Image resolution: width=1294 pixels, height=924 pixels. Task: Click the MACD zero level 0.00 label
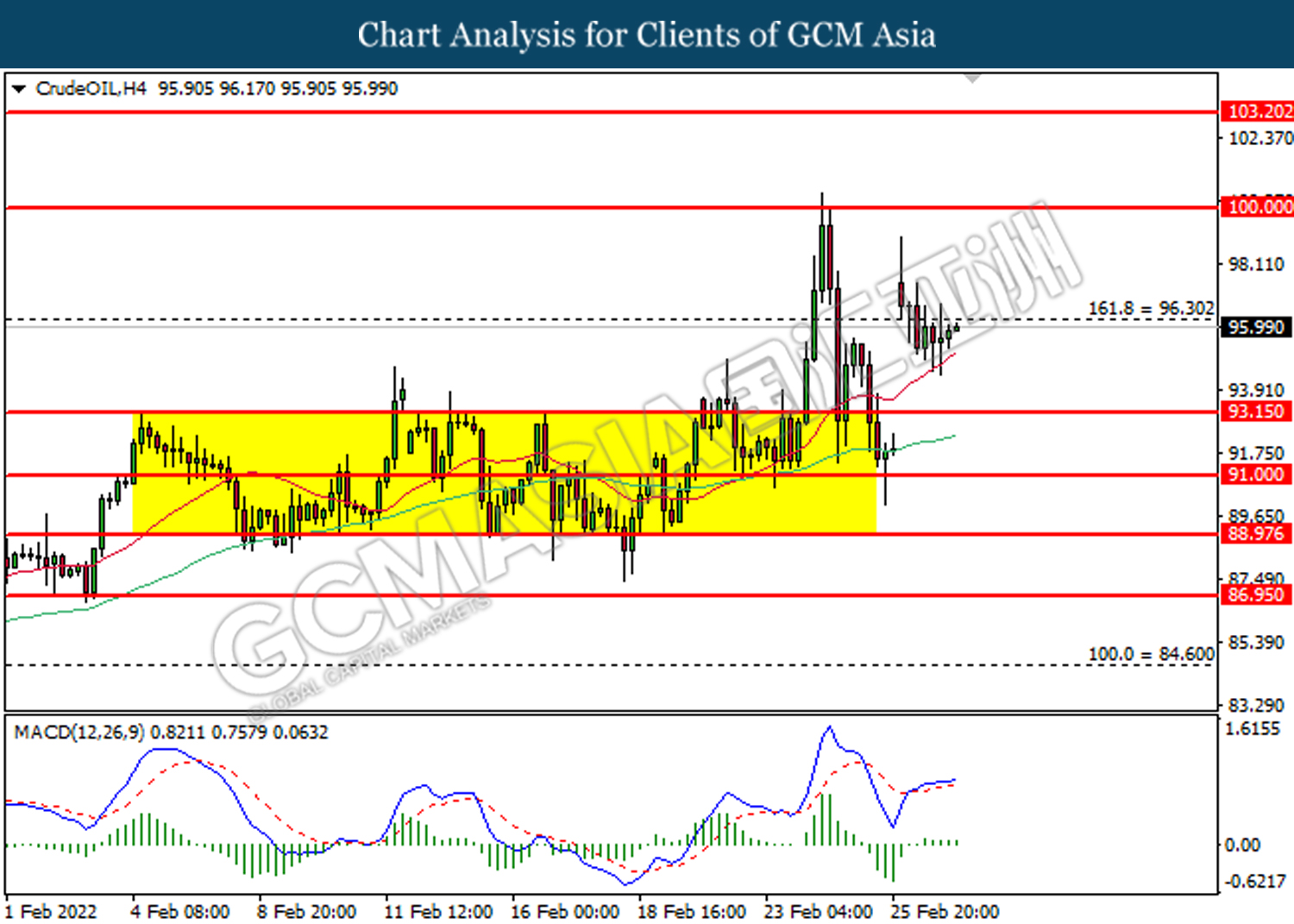(1242, 845)
